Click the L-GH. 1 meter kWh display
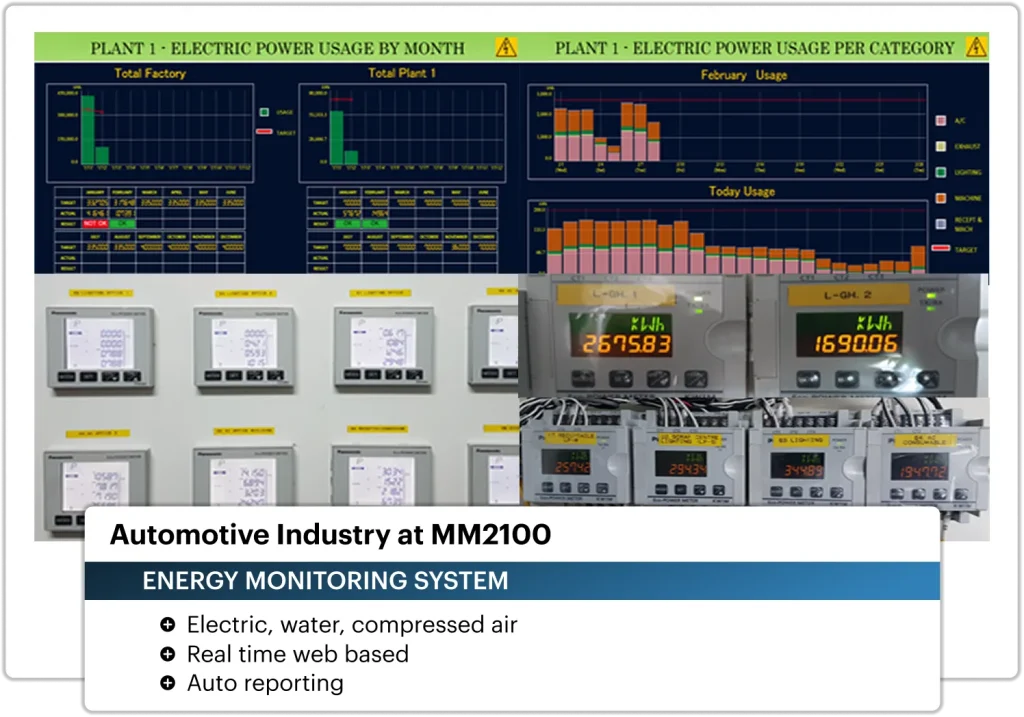The width and height of the screenshot is (1024, 717). click(x=621, y=335)
